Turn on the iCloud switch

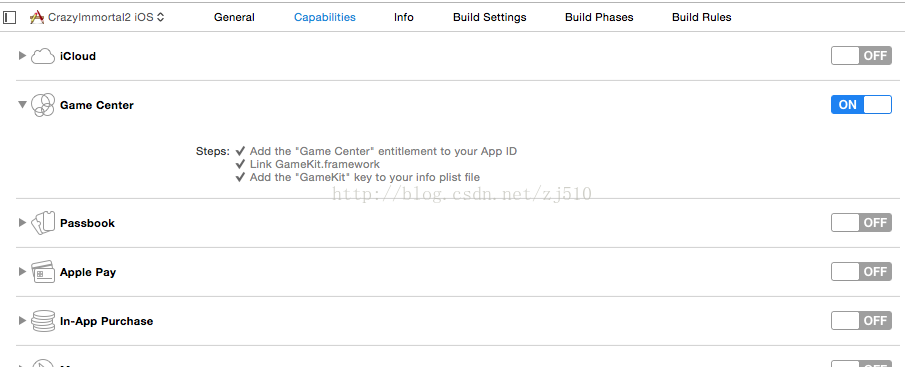click(861, 56)
